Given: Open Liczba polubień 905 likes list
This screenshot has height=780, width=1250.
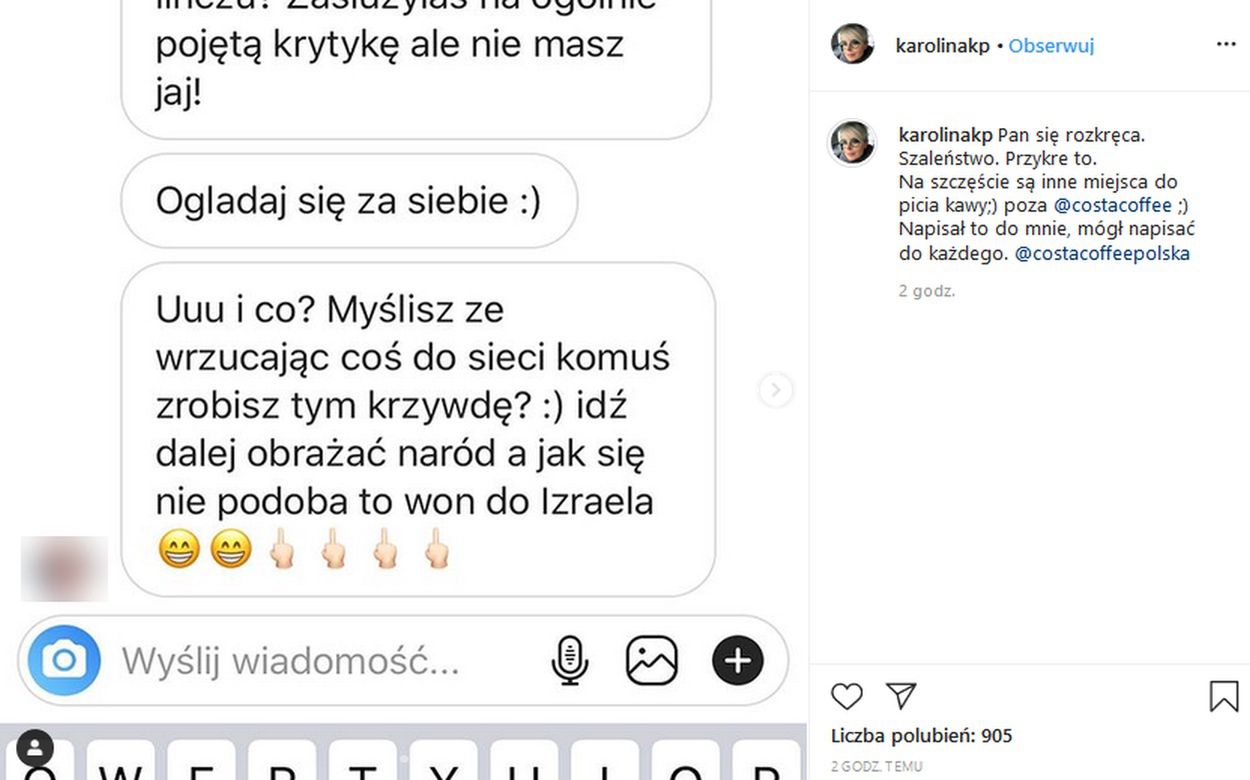Looking at the screenshot, I should (921, 736).
